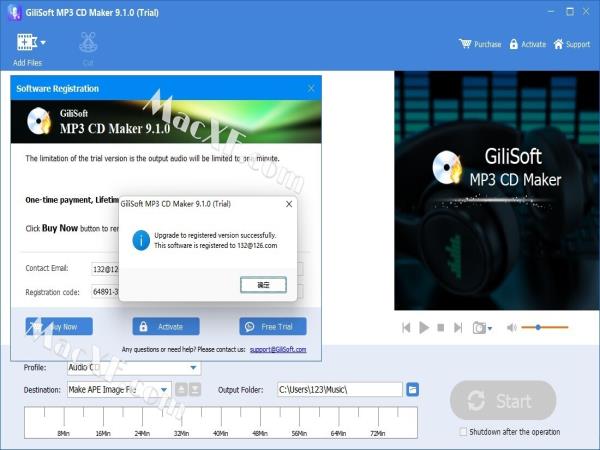Open the Add Files dropdown arrow
This screenshot has height=450, width=600.
43,43
